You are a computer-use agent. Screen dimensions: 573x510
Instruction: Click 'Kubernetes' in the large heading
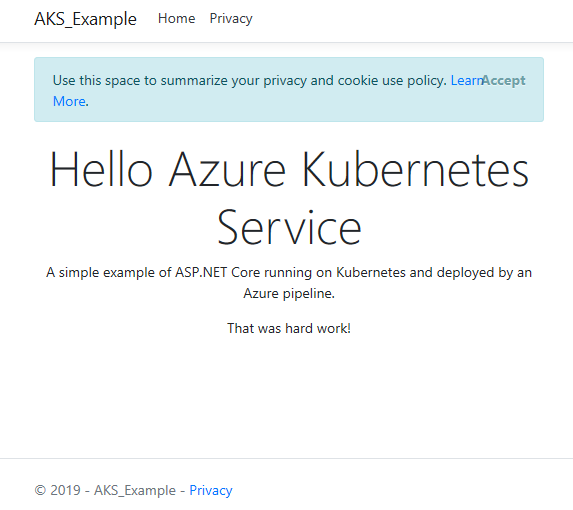point(416,170)
